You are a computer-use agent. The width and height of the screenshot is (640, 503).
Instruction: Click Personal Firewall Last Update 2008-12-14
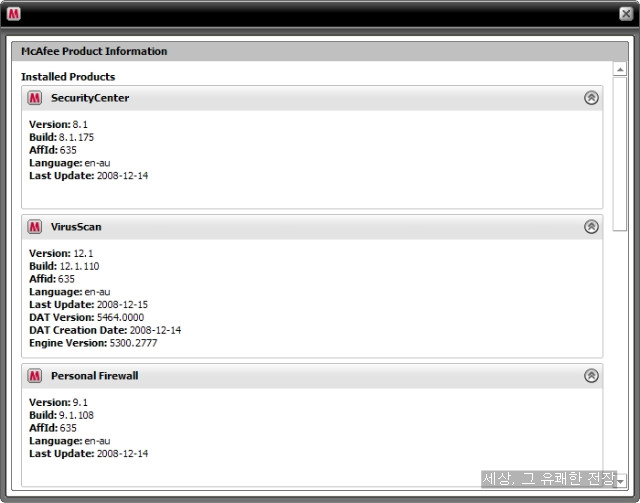click(x=89, y=454)
